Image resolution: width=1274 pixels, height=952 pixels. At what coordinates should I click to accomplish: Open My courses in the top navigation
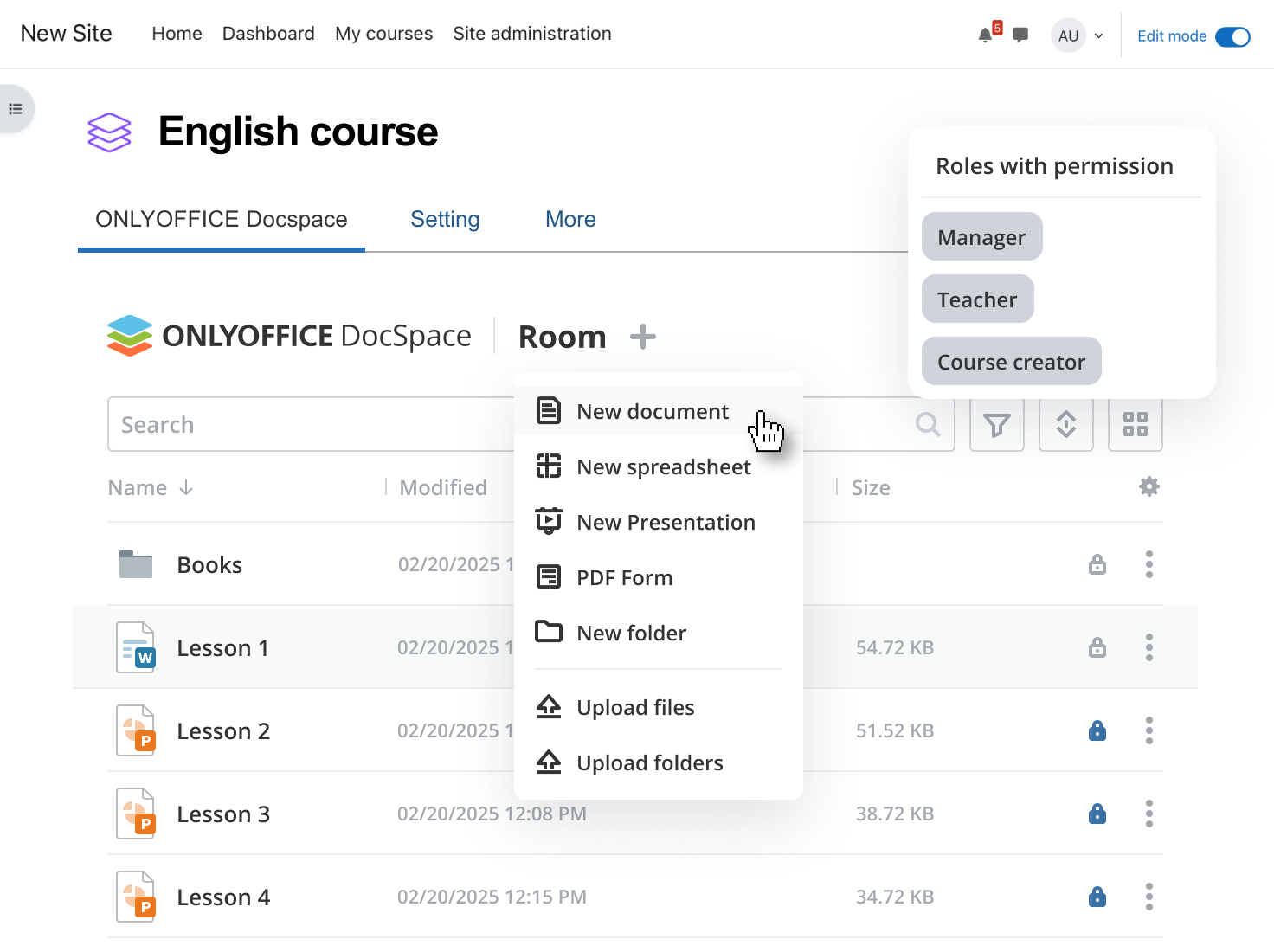[384, 34]
